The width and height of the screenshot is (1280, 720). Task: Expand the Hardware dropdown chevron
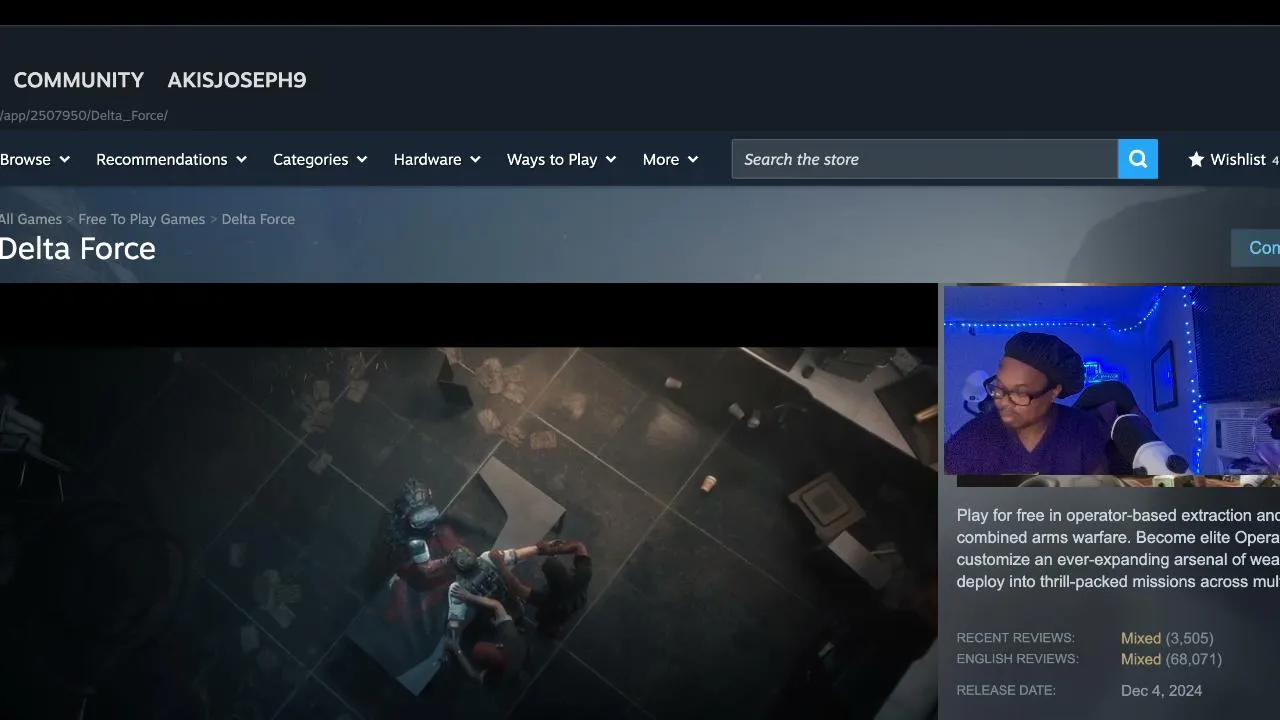475,159
